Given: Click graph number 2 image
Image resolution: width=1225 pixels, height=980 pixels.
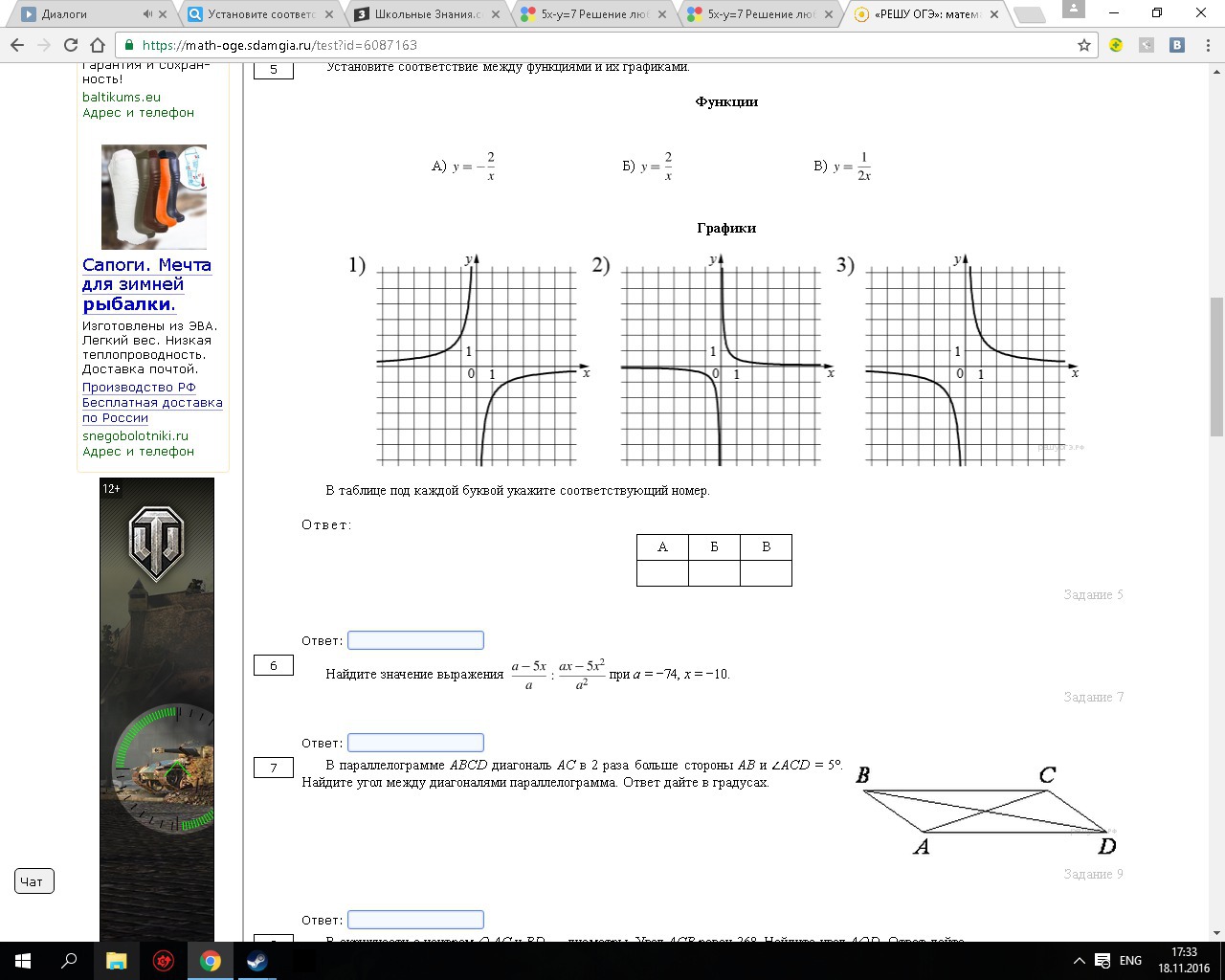Looking at the screenshot, I should 714,360.
